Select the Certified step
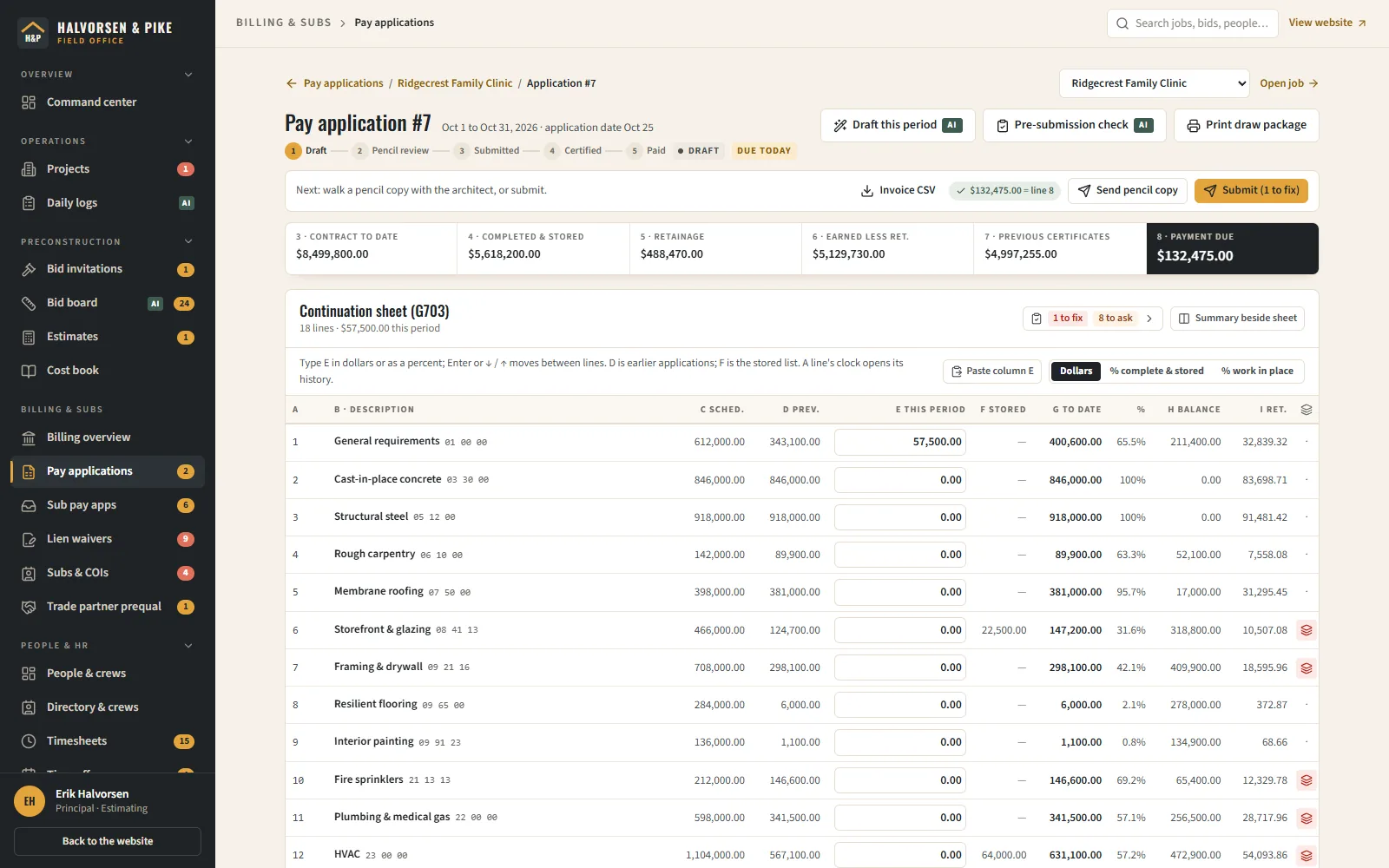The height and width of the screenshot is (868, 1389). click(x=573, y=151)
